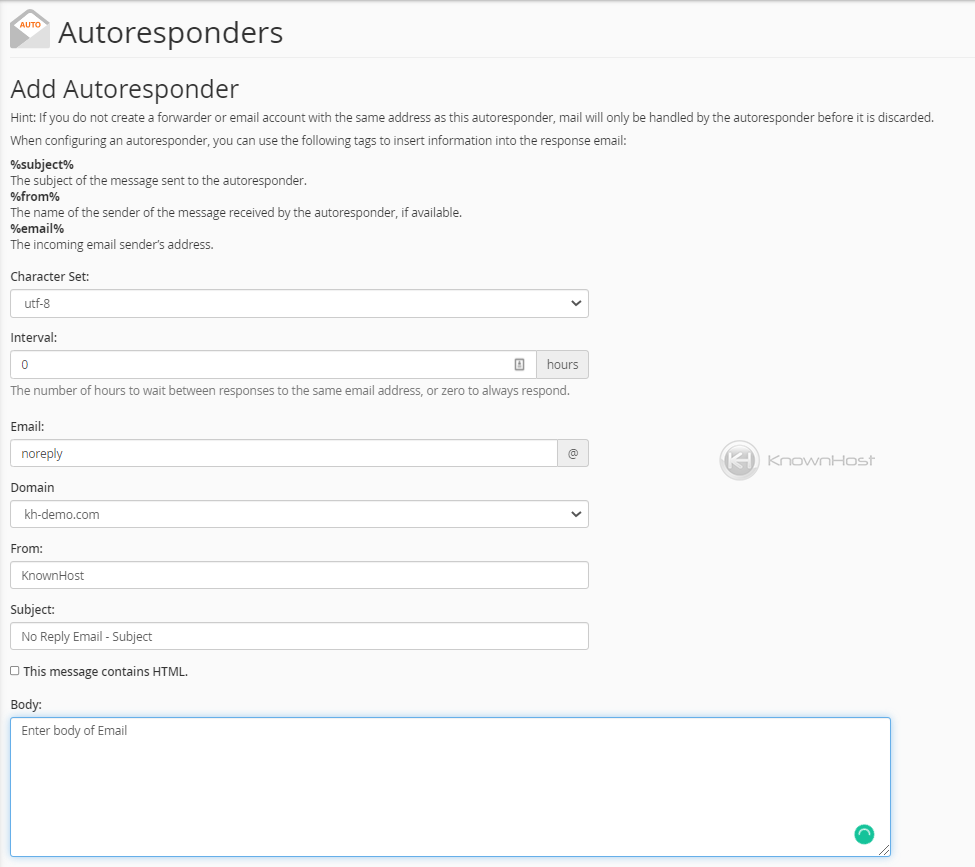Click the Autoresponders envelope icon
Screen dimensions: 975x867
[30, 29]
